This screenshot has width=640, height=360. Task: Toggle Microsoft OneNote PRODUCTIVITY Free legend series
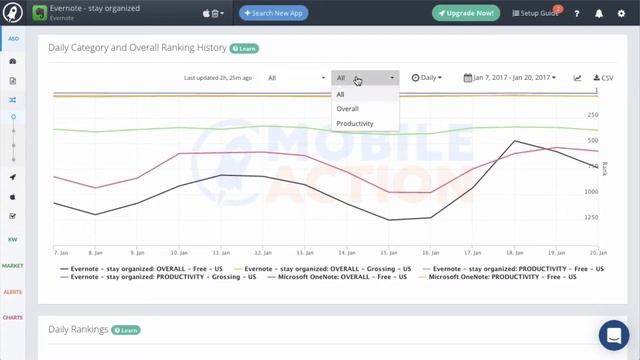click(497, 277)
